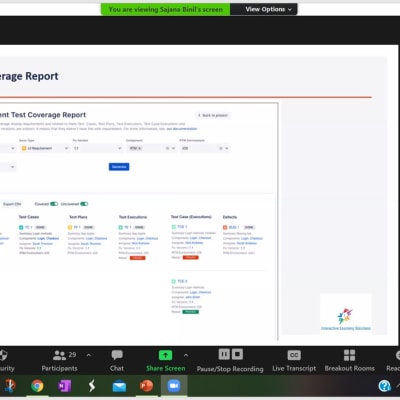Open PowerPoint from the taskbar
This screenshot has height=400, width=400.
(146, 386)
